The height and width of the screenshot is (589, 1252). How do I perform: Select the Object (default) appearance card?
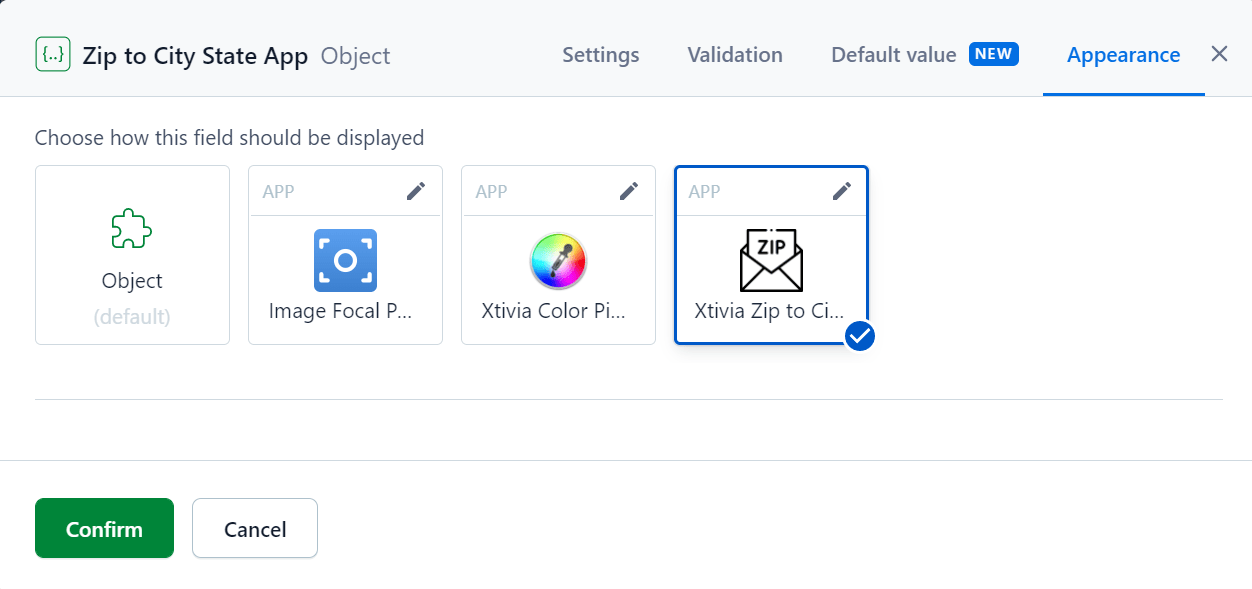click(x=132, y=255)
